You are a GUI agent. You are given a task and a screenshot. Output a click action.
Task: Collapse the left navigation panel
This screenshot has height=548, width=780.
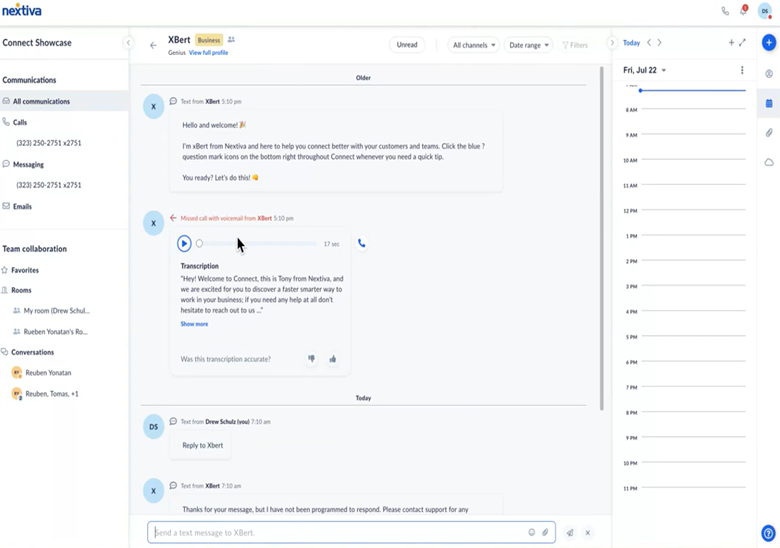point(128,43)
